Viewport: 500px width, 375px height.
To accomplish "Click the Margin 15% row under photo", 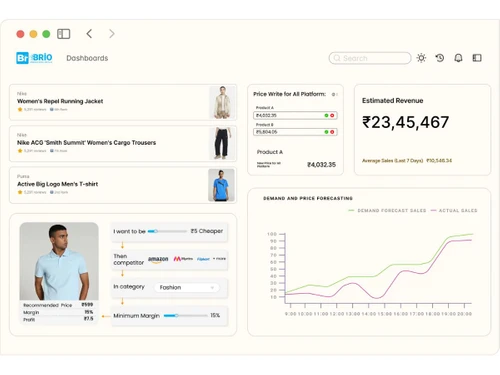I will 58,312.
